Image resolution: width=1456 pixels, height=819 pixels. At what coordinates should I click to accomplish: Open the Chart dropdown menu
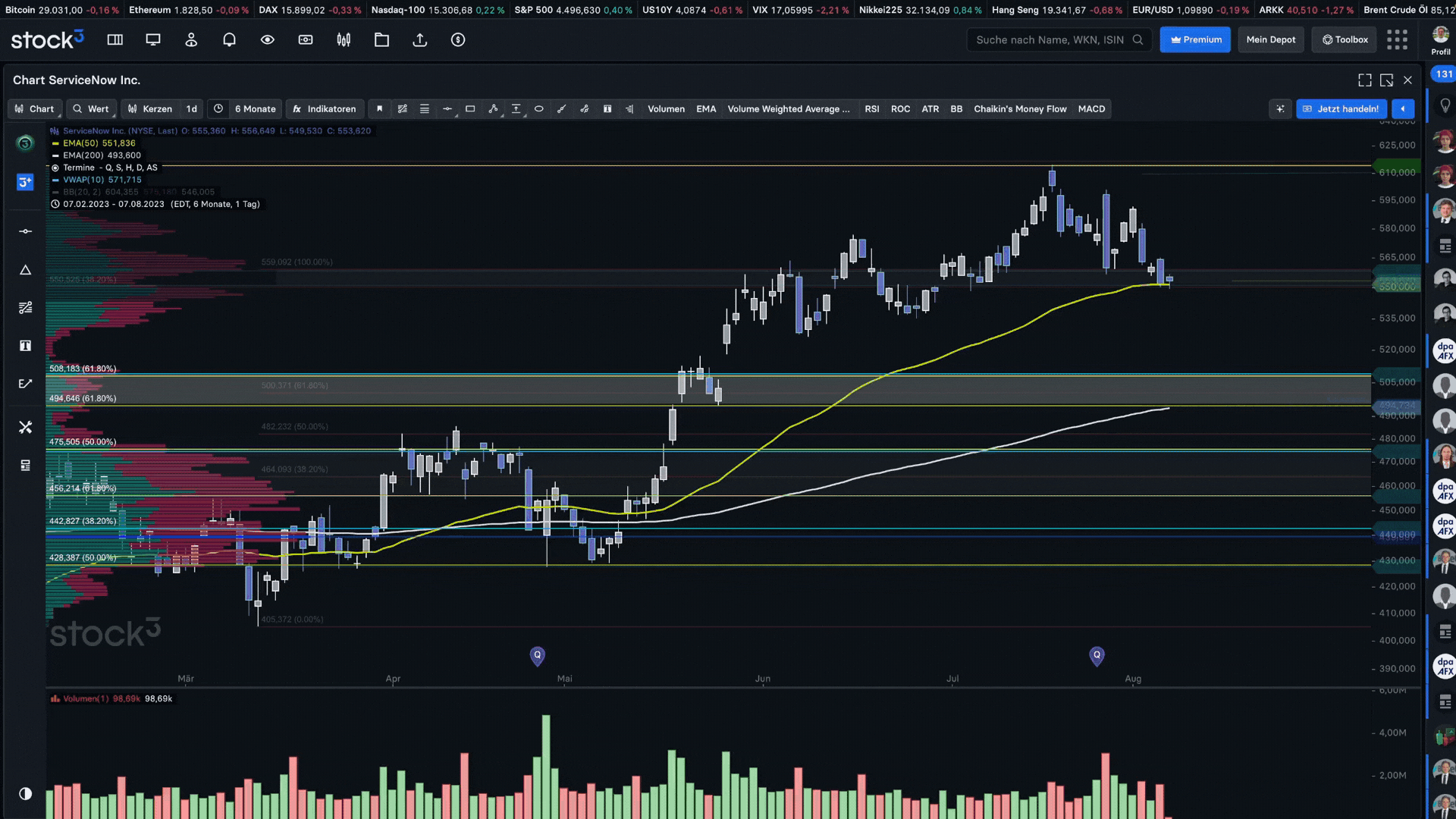click(x=35, y=108)
